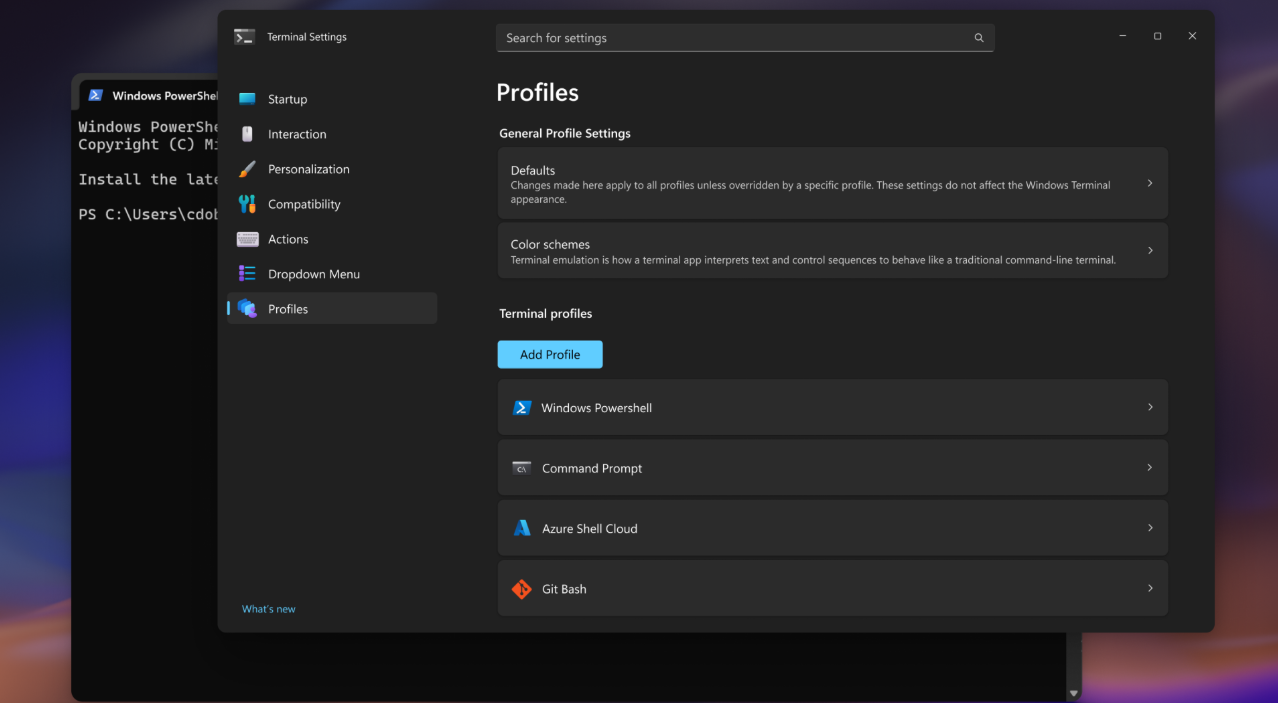Open Personalization via the brush icon

(246, 169)
